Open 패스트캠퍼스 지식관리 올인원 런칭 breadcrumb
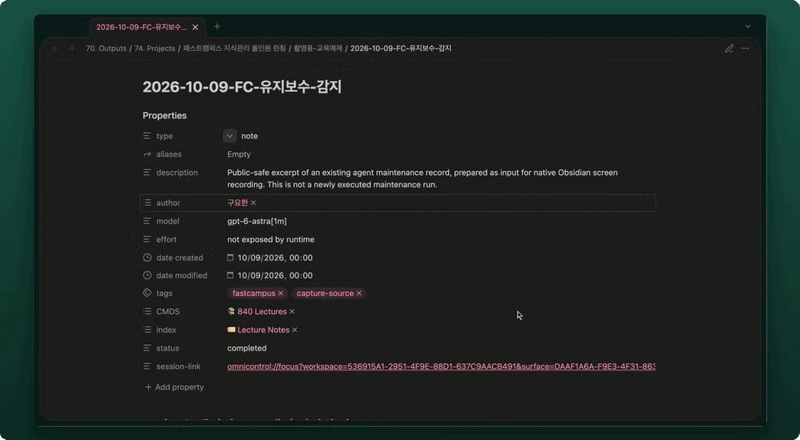 click(234, 48)
